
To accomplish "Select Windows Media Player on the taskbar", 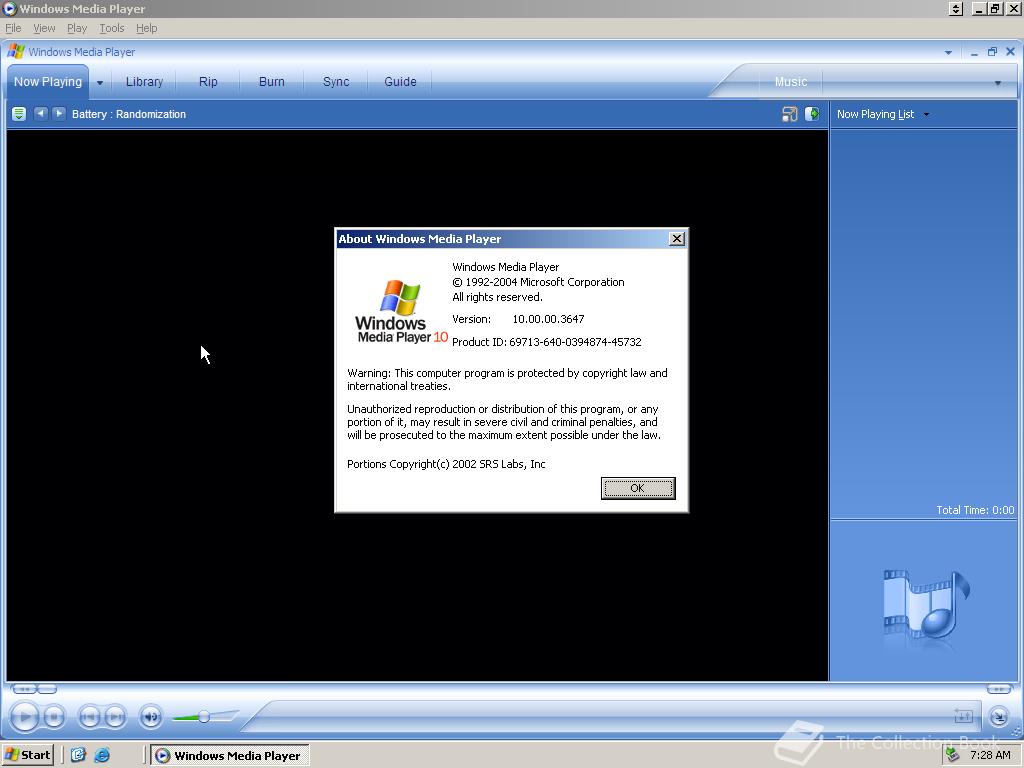I will coord(228,755).
